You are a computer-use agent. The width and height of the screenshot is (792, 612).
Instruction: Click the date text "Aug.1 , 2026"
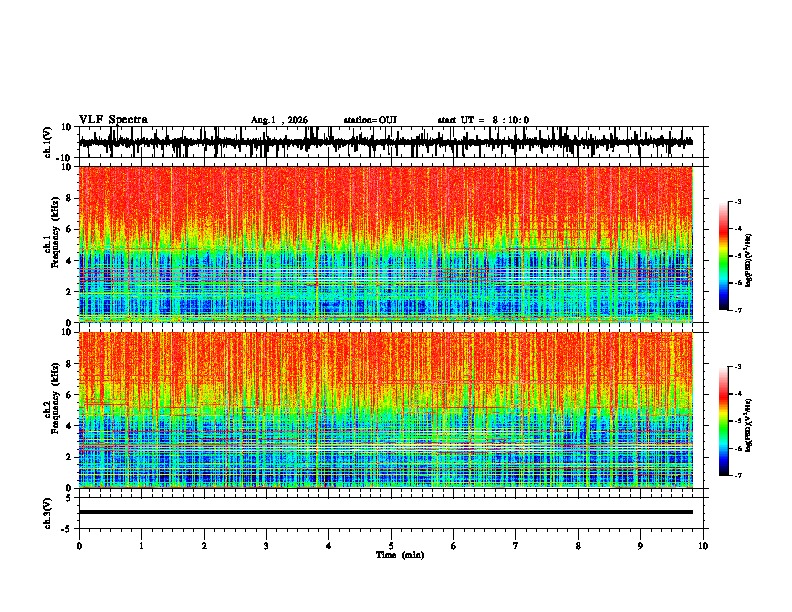pos(279,120)
